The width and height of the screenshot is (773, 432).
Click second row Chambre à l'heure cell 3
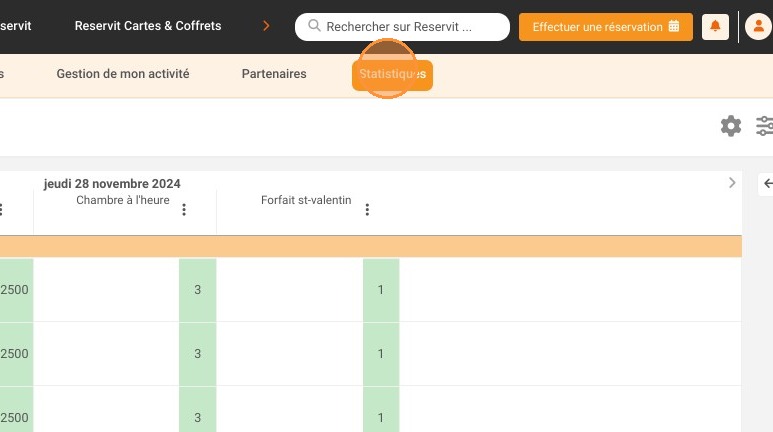click(198, 354)
